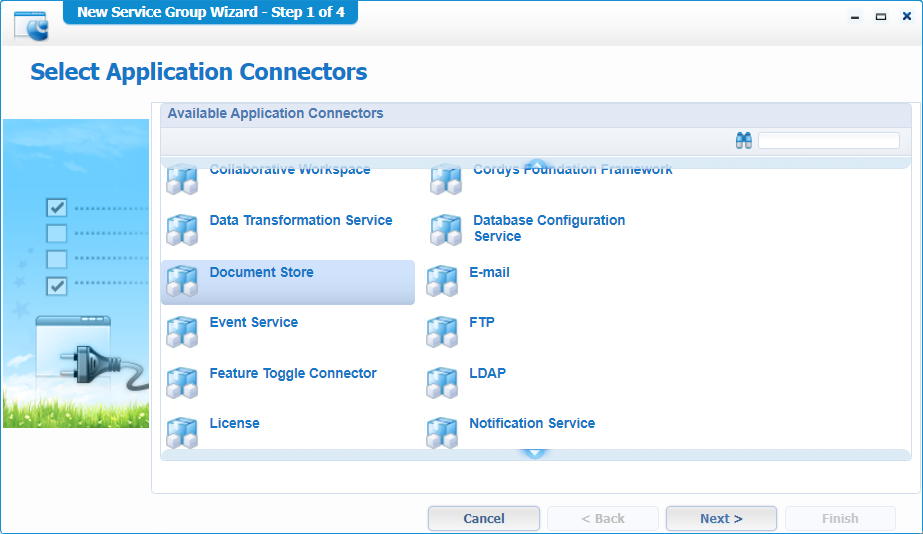Pick the Feature Toggle Connector icon
923x534 pixels.
pos(182,382)
